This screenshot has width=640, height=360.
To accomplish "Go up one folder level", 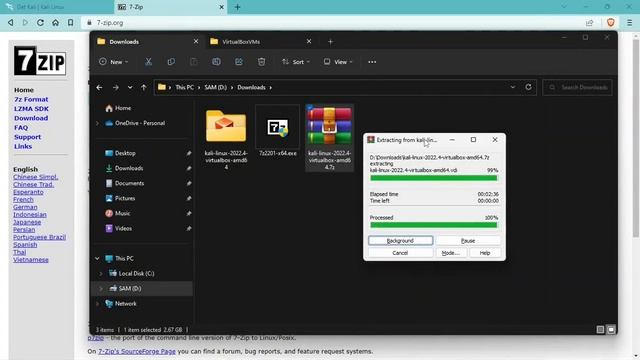I will [x=144, y=87].
